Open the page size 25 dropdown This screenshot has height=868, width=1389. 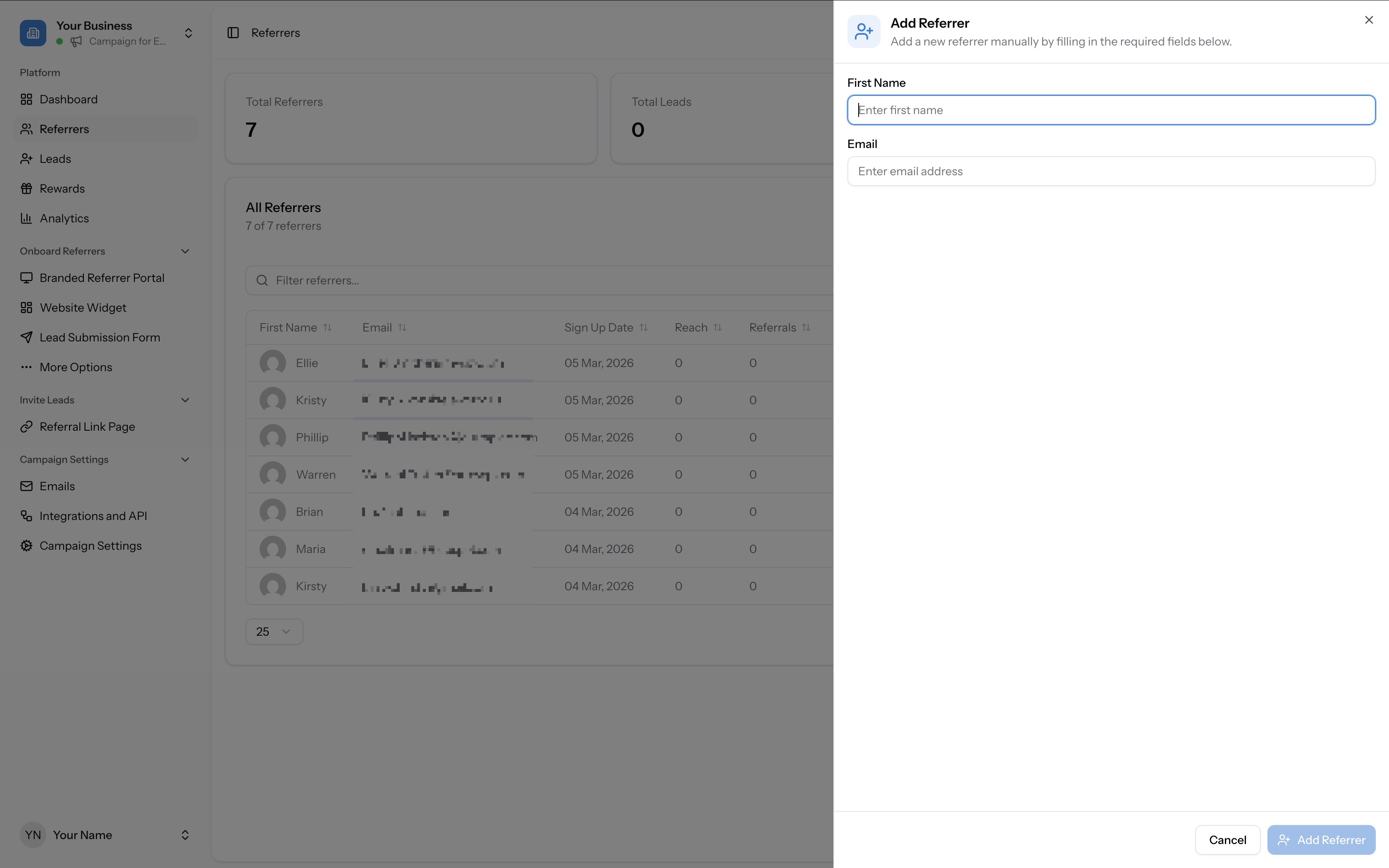[x=274, y=631]
